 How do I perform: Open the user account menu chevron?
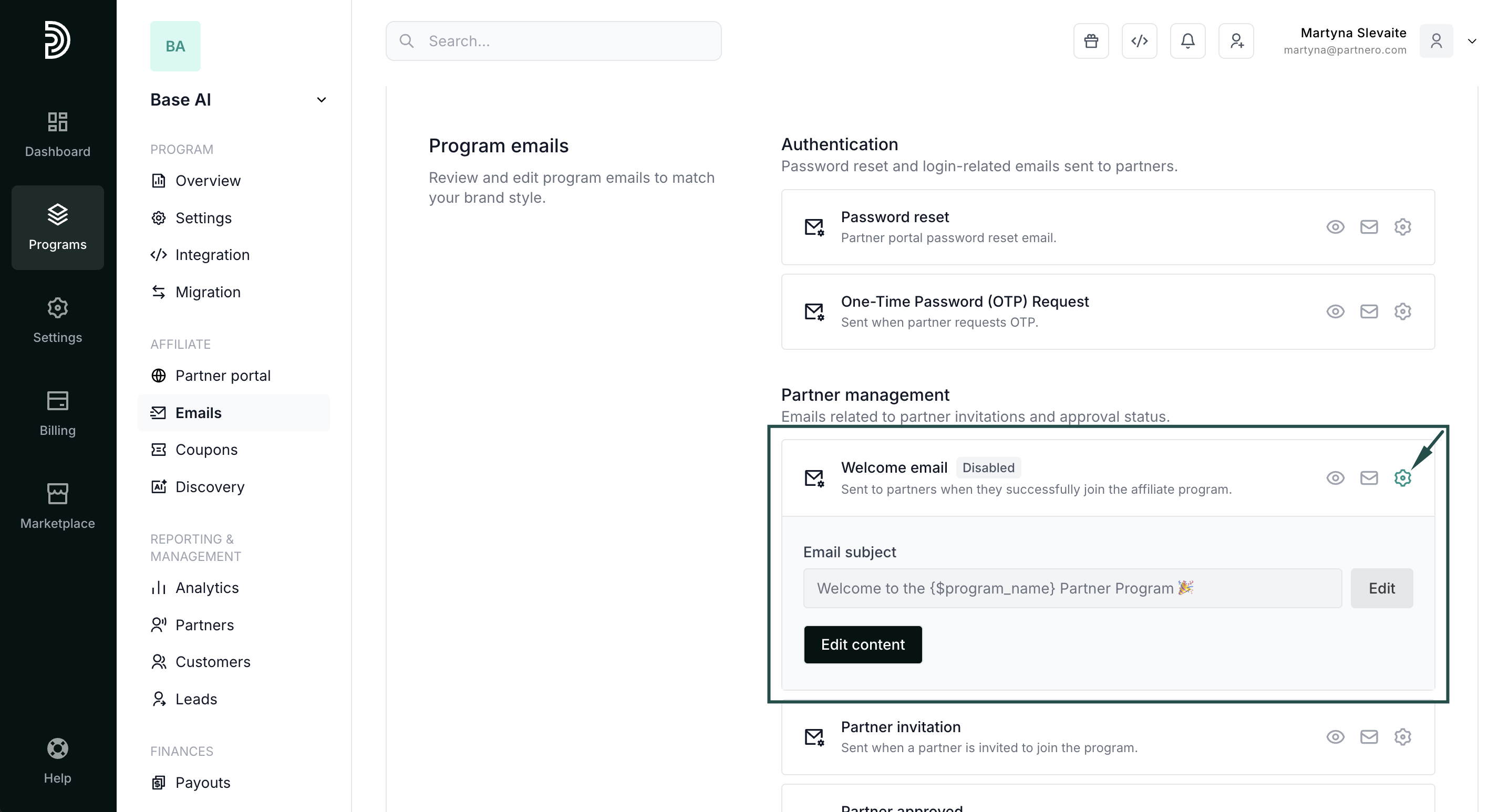[x=1472, y=41]
